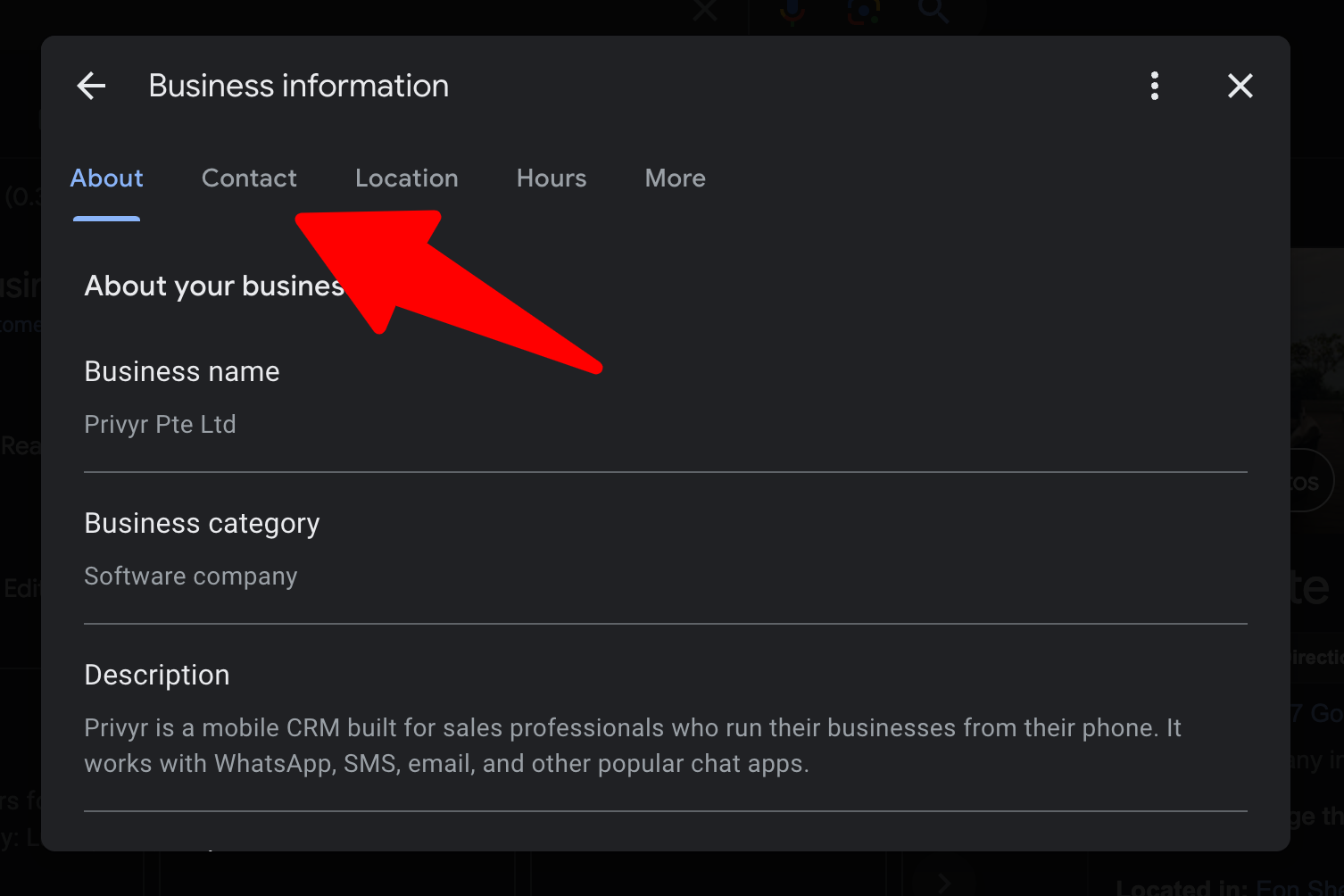The height and width of the screenshot is (896, 1344).
Task: Click the Description heading
Action: coord(157,675)
